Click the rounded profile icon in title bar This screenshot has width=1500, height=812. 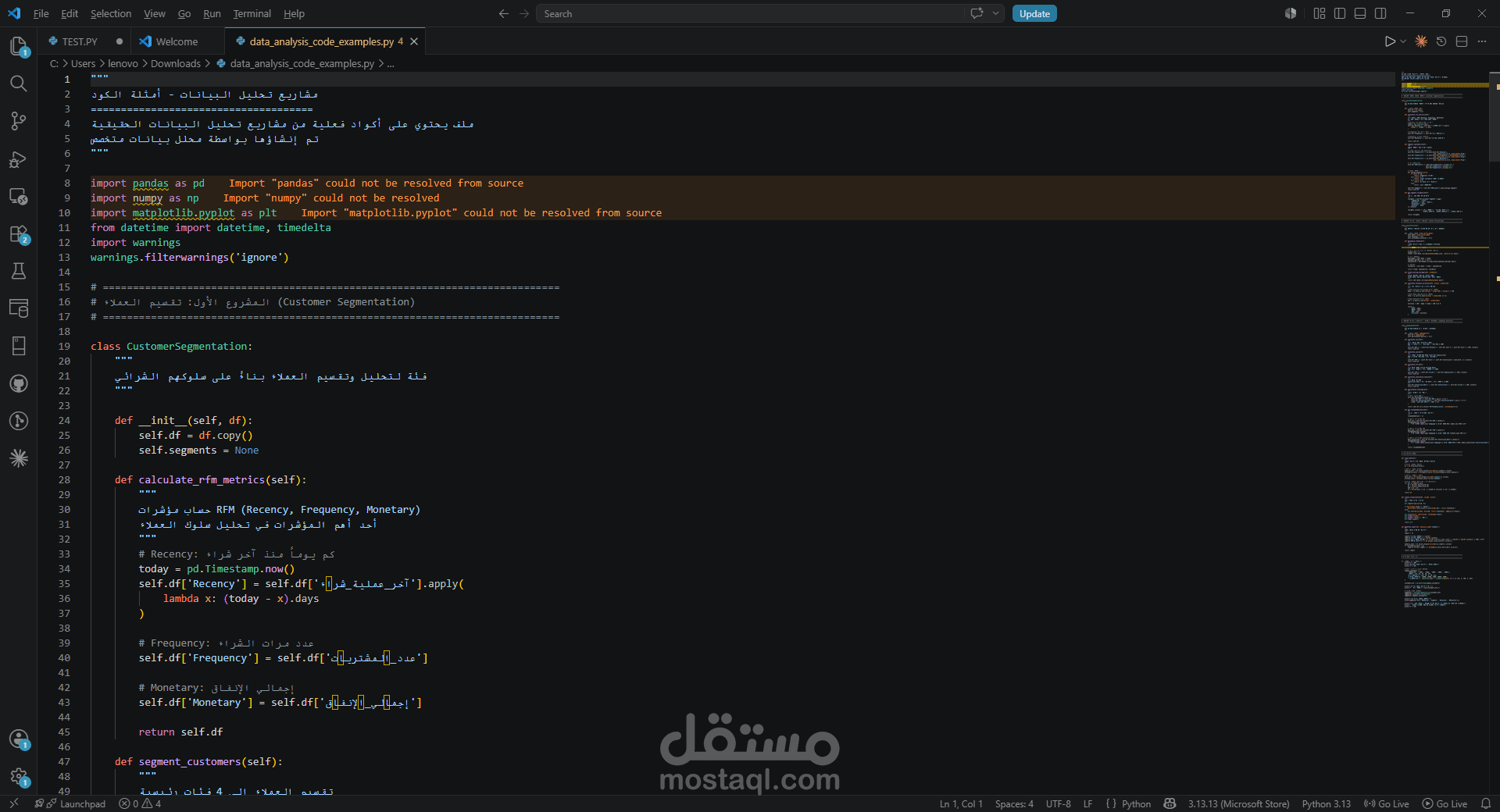click(1291, 13)
